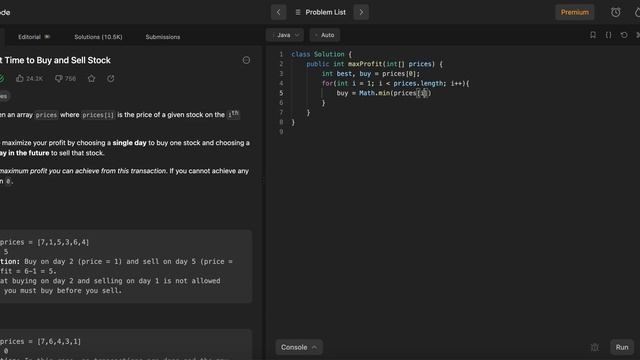Screen dimensions: 640x360
Task: Click the 'prices = [7,1,5,3,6,4]' example text
Action: pos(44,242)
